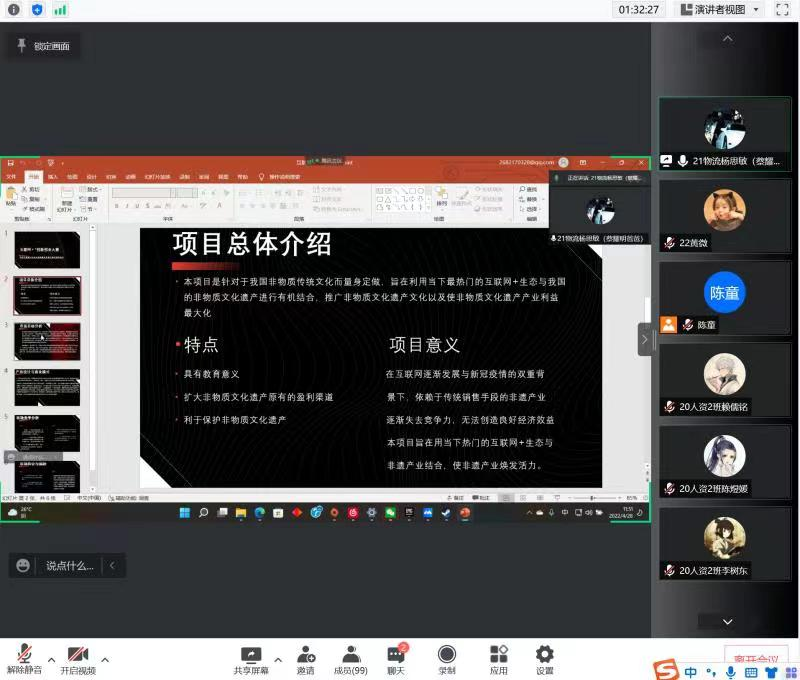Screen dimensions: 800x680
Task: Show the members list (成员)
Action: (350, 656)
